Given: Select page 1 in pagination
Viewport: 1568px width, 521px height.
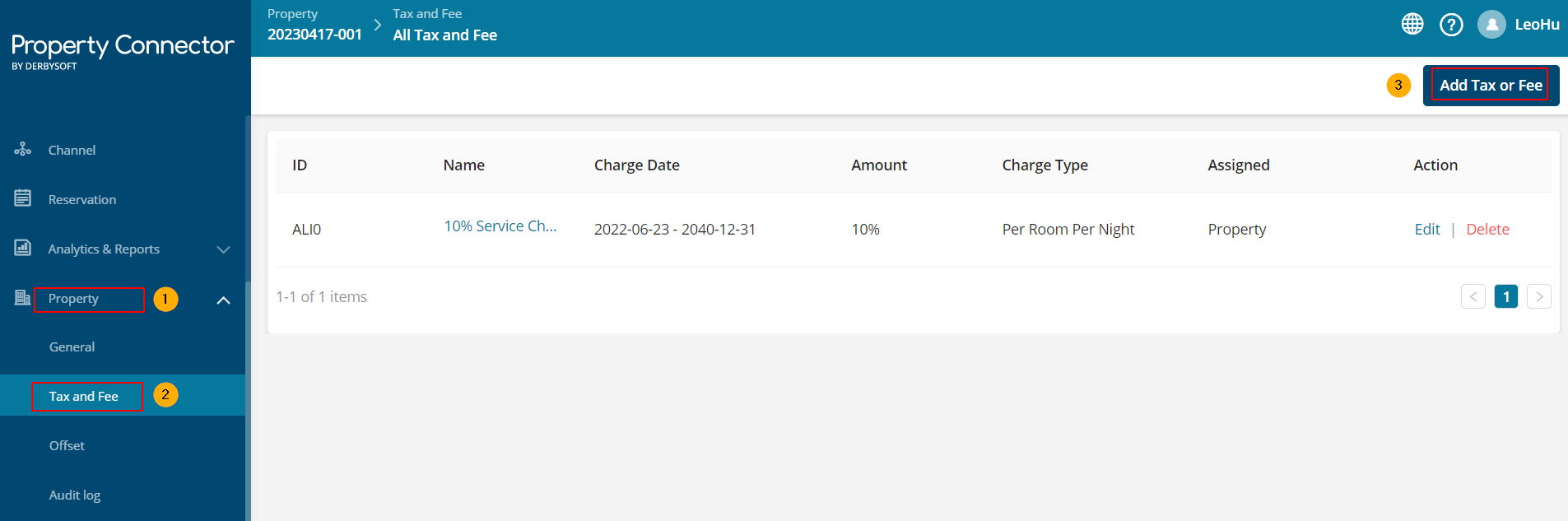Looking at the screenshot, I should [1506, 296].
